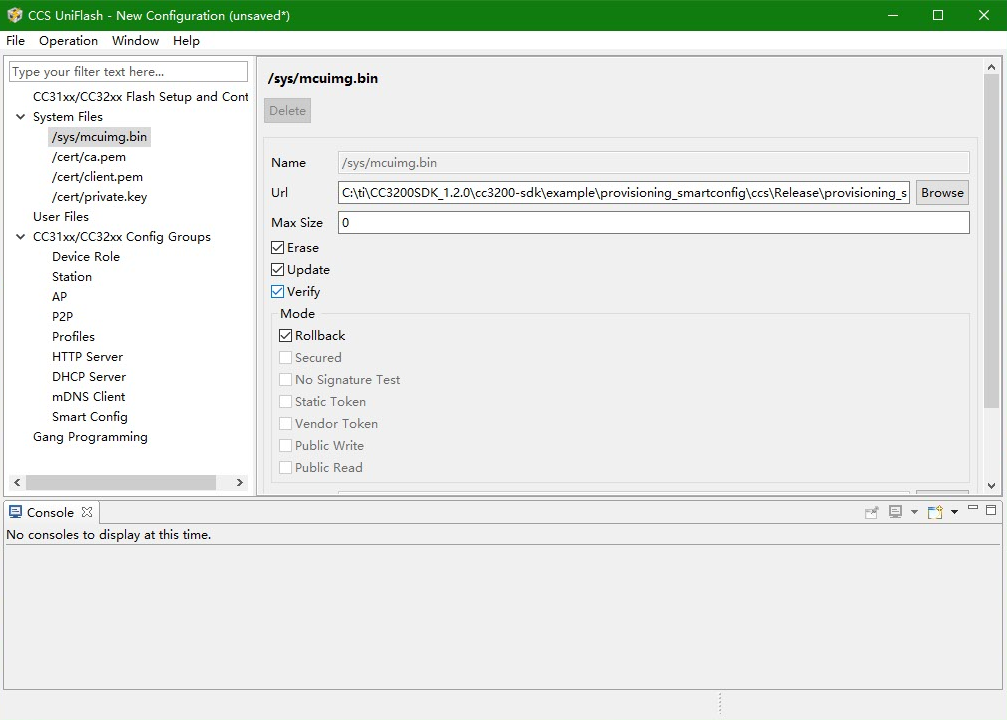
Task: Select DHCP Server config group
Action: (89, 376)
